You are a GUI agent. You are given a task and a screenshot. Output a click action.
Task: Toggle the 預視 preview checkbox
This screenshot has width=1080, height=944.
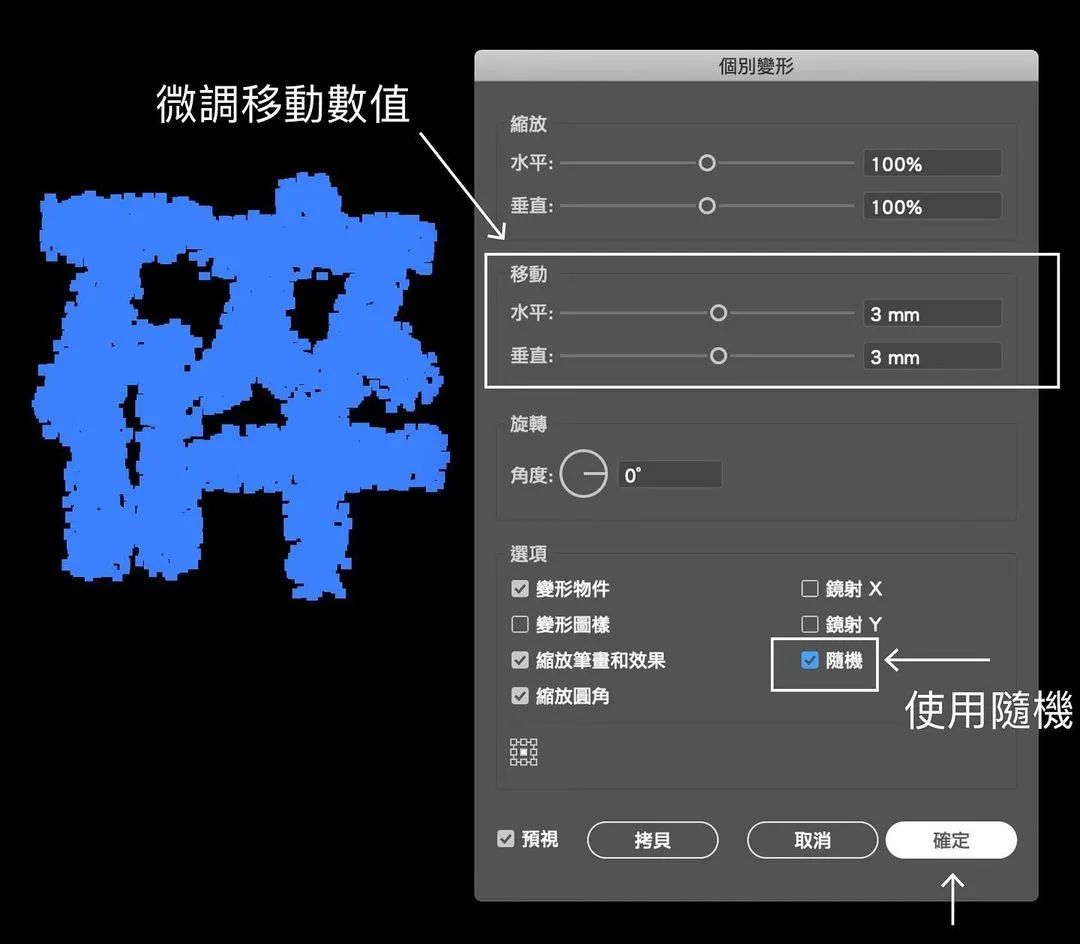click(506, 839)
